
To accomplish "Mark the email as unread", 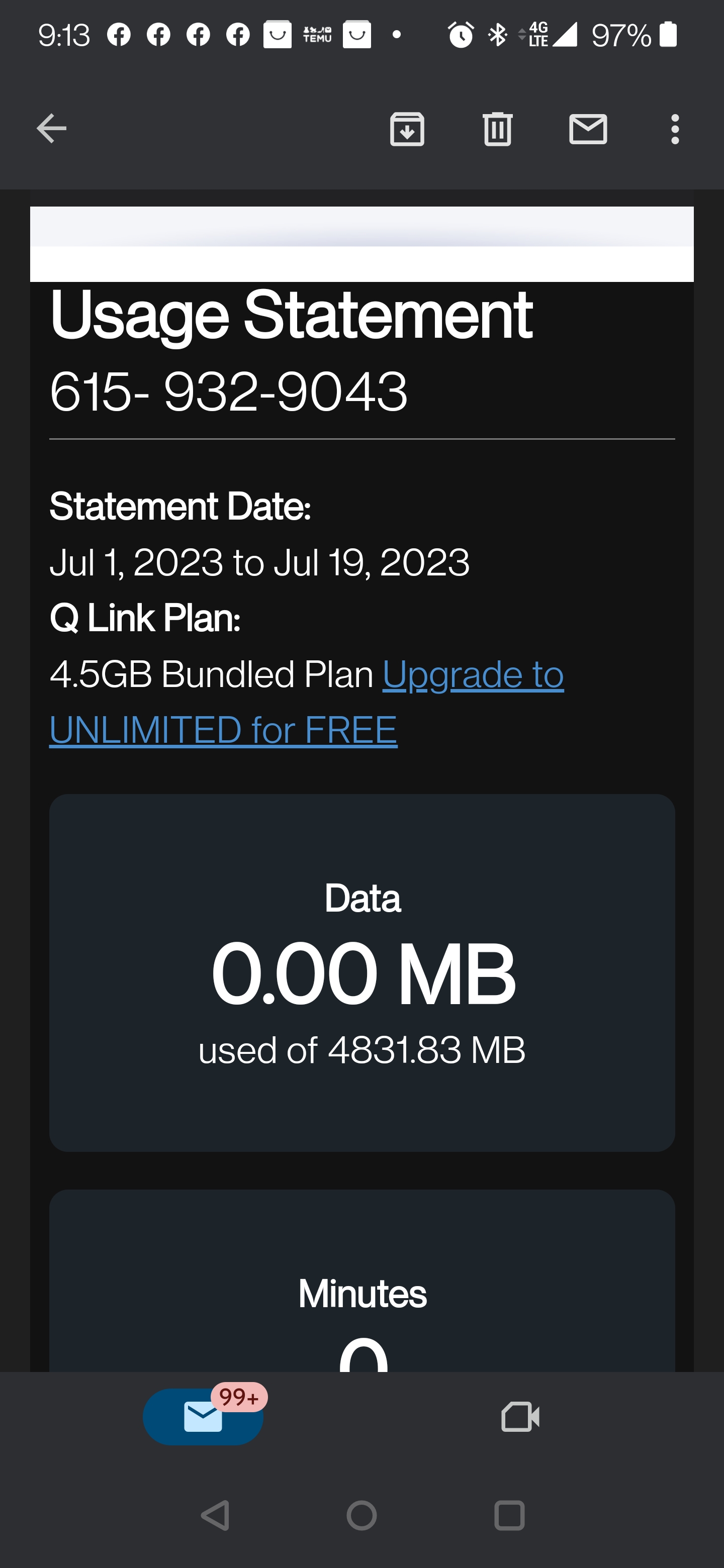I will tap(588, 129).
